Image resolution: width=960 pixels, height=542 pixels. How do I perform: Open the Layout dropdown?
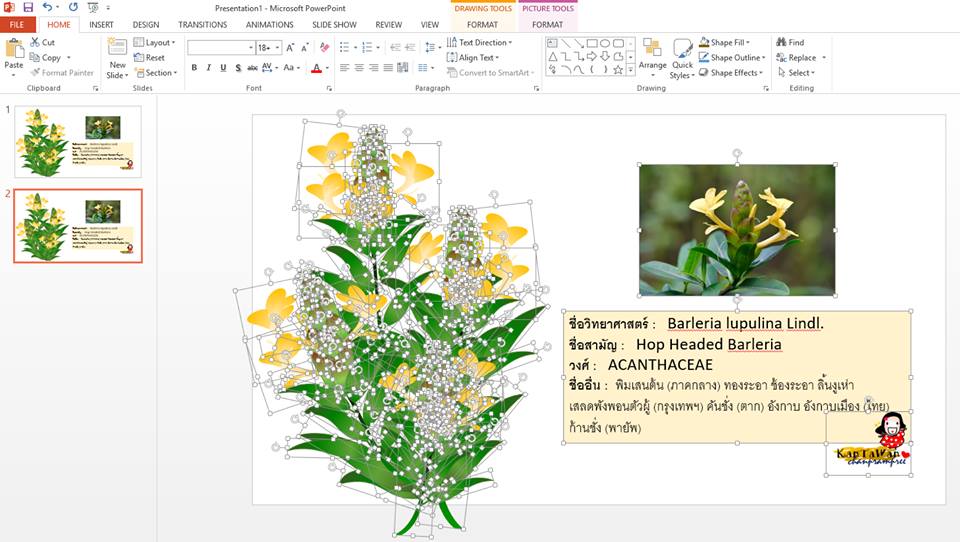155,42
